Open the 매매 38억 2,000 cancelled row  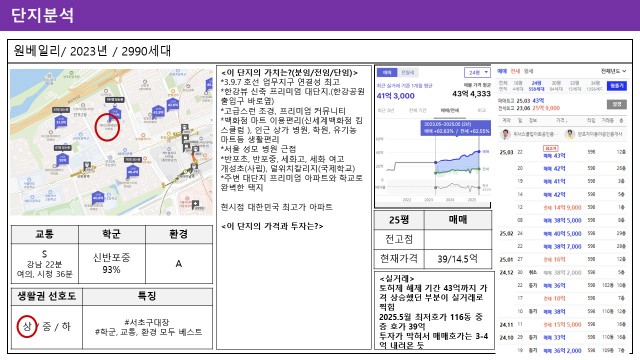click(562, 272)
